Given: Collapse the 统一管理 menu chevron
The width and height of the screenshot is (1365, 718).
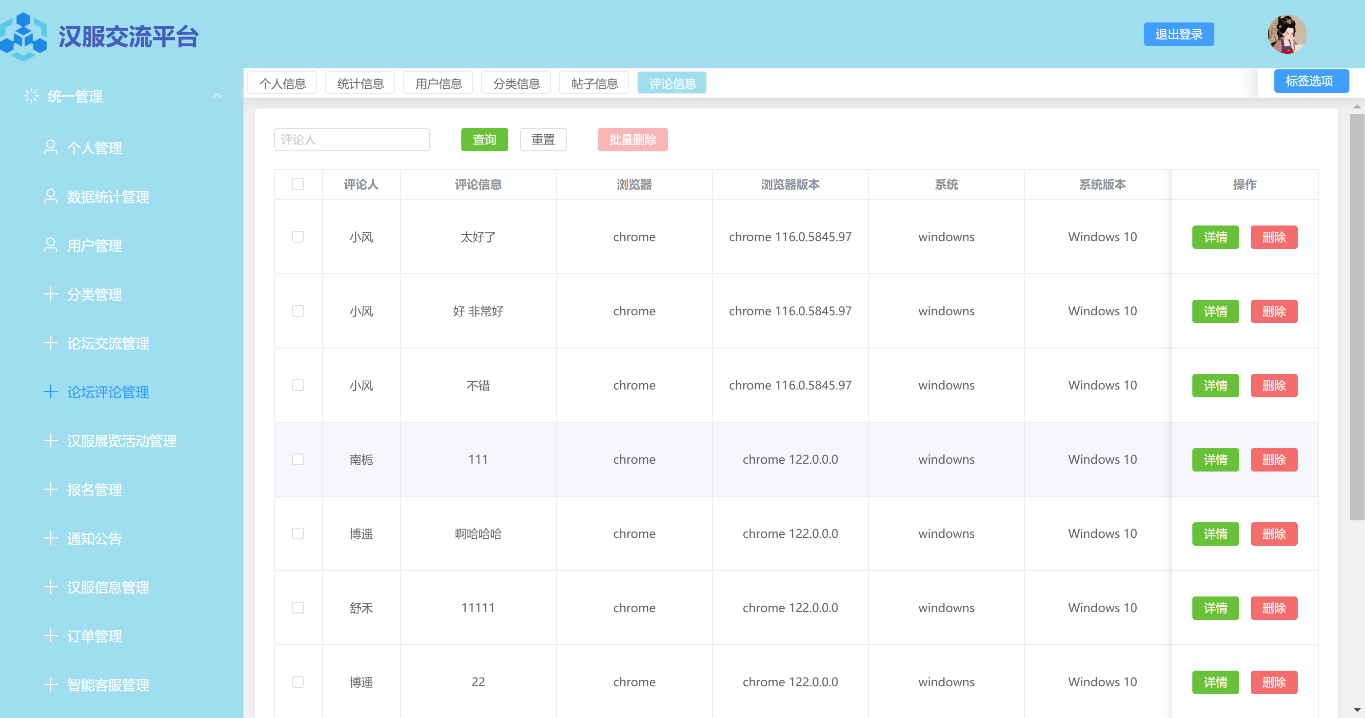Looking at the screenshot, I should [x=217, y=96].
